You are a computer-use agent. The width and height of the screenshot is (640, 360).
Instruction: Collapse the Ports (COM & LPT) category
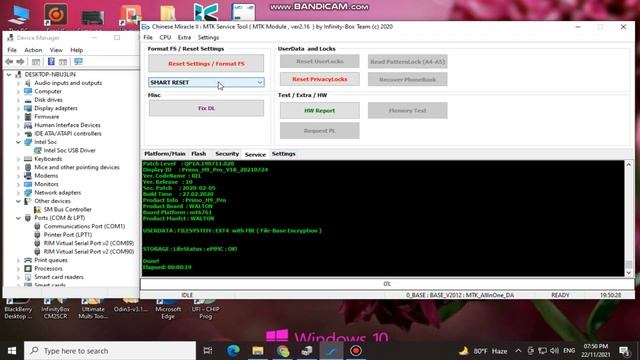coord(18,218)
